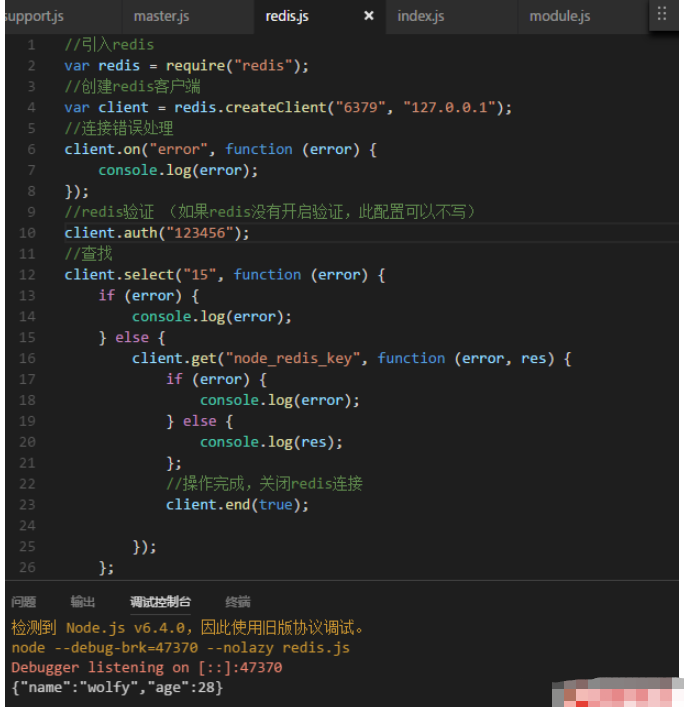Screen dimensions: 688x707
Task: Click the Debugger listening output line
Action: pos(147,667)
